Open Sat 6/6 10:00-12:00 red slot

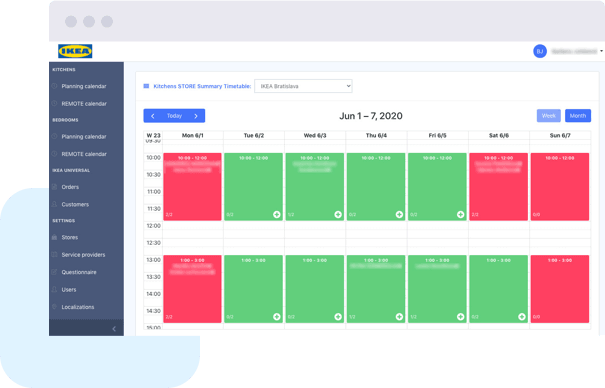click(499, 187)
